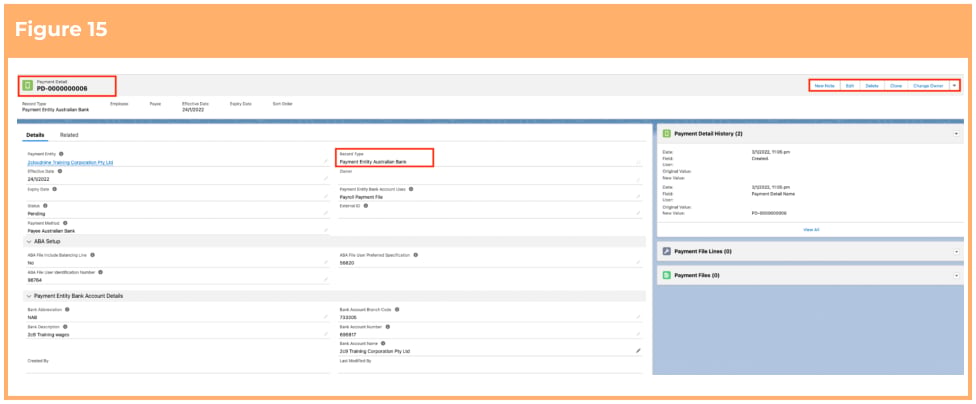Click the edit pencil for Effective Date field
This screenshot has width=976, height=404.
click(326, 179)
